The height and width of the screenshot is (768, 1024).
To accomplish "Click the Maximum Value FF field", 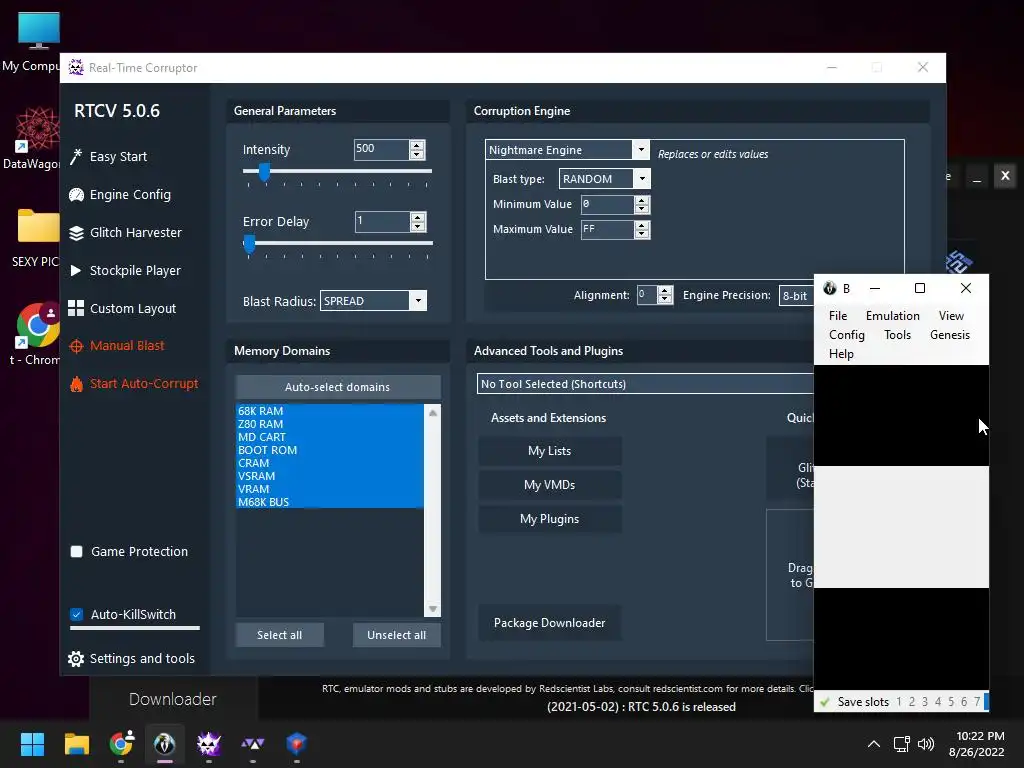I will point(607,229).
